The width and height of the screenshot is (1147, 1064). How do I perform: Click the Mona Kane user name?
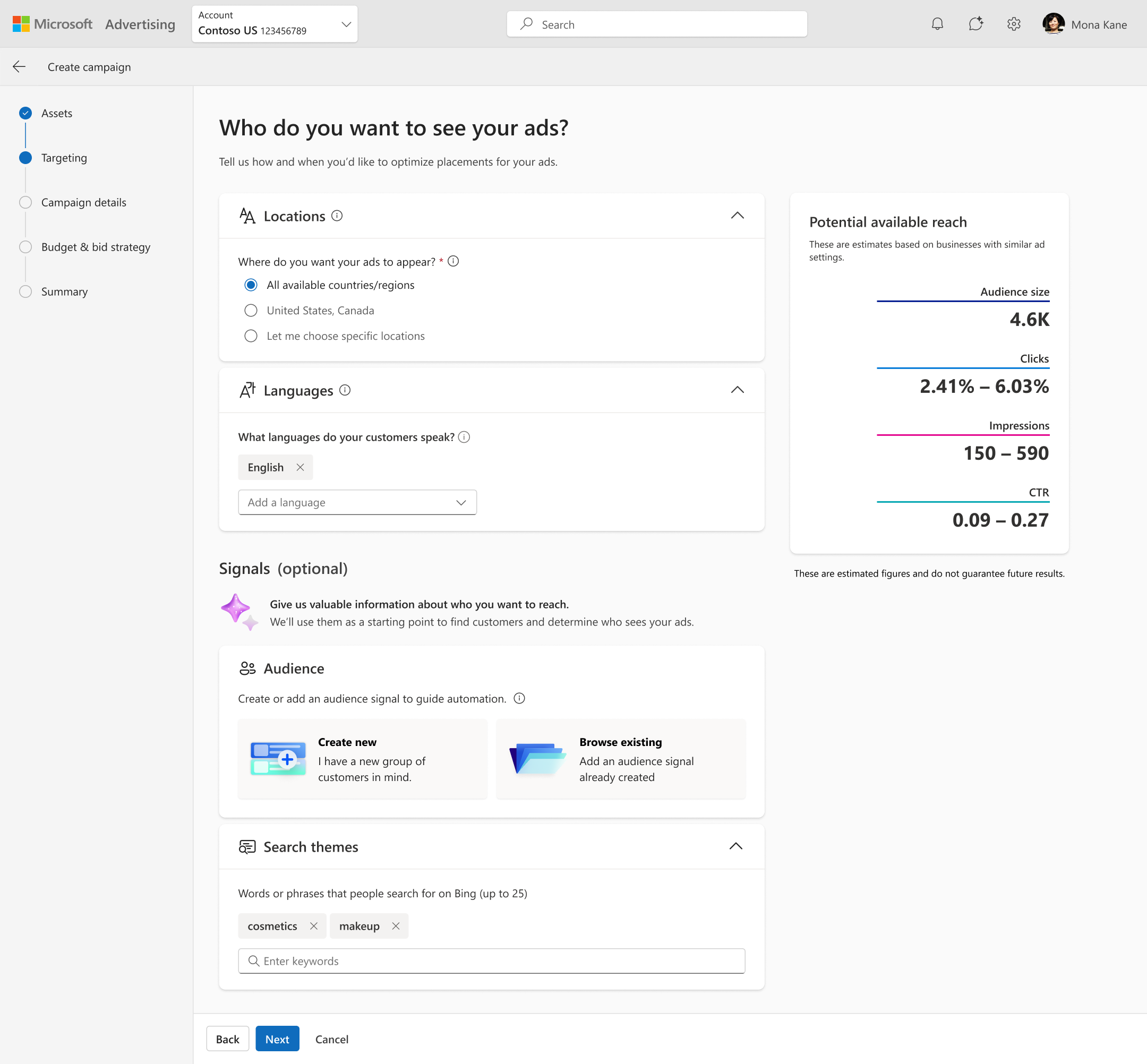tap(1099, 25)
